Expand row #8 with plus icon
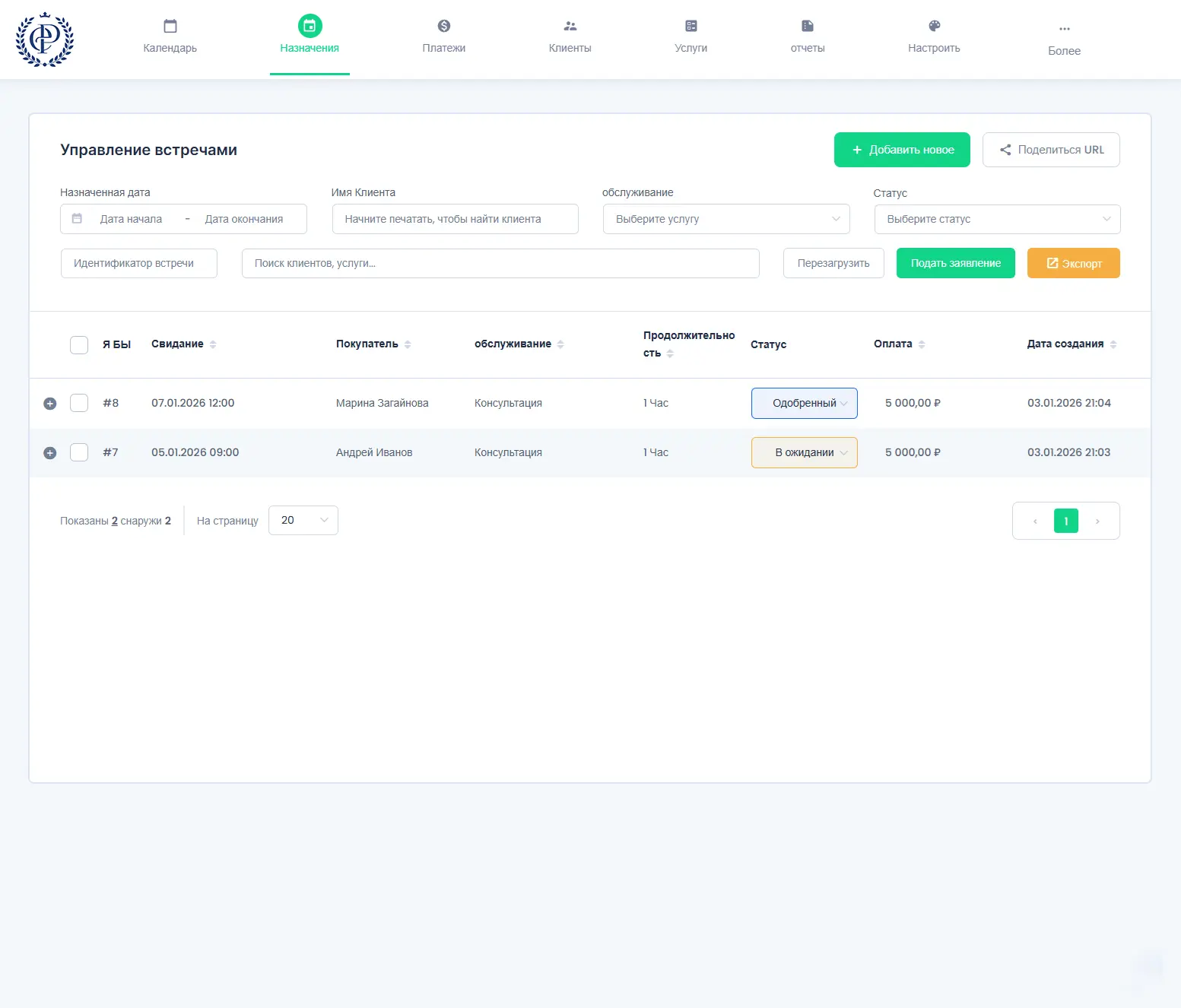Image resolution: width=1181 pixels, height=1008 pixels. pos(50,404)
